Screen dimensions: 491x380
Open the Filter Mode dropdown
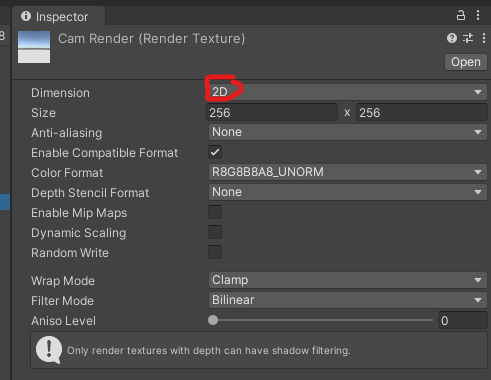347,300
